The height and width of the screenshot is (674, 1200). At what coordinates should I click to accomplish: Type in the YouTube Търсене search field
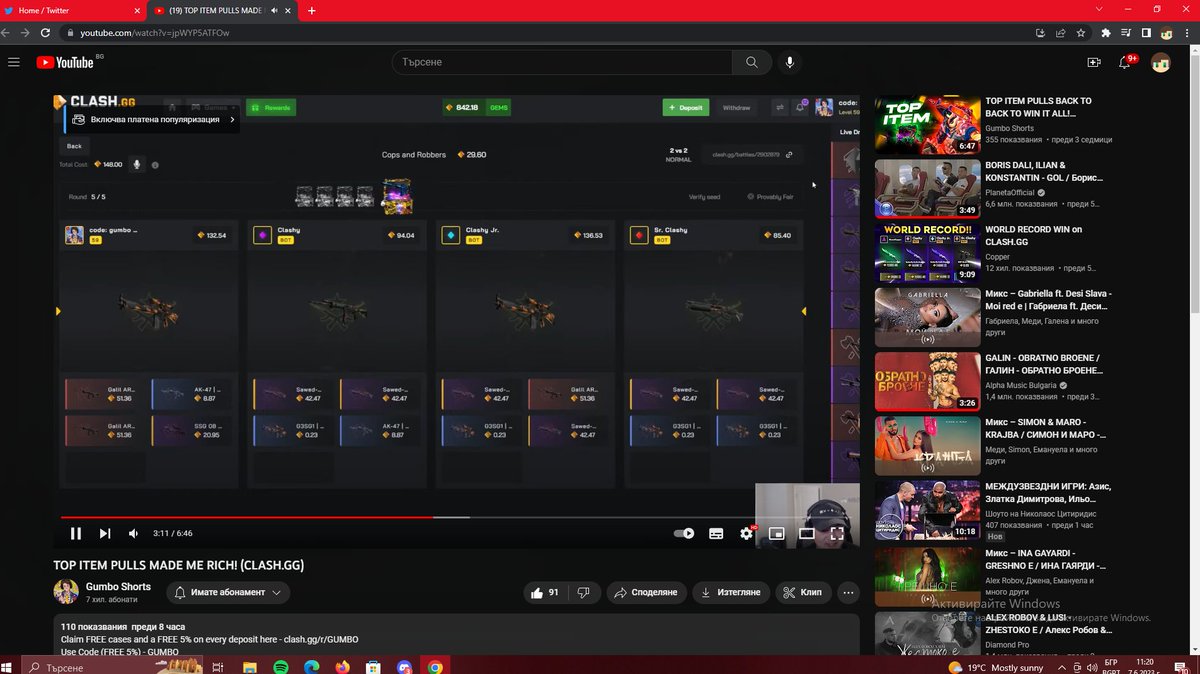point(562,62)
